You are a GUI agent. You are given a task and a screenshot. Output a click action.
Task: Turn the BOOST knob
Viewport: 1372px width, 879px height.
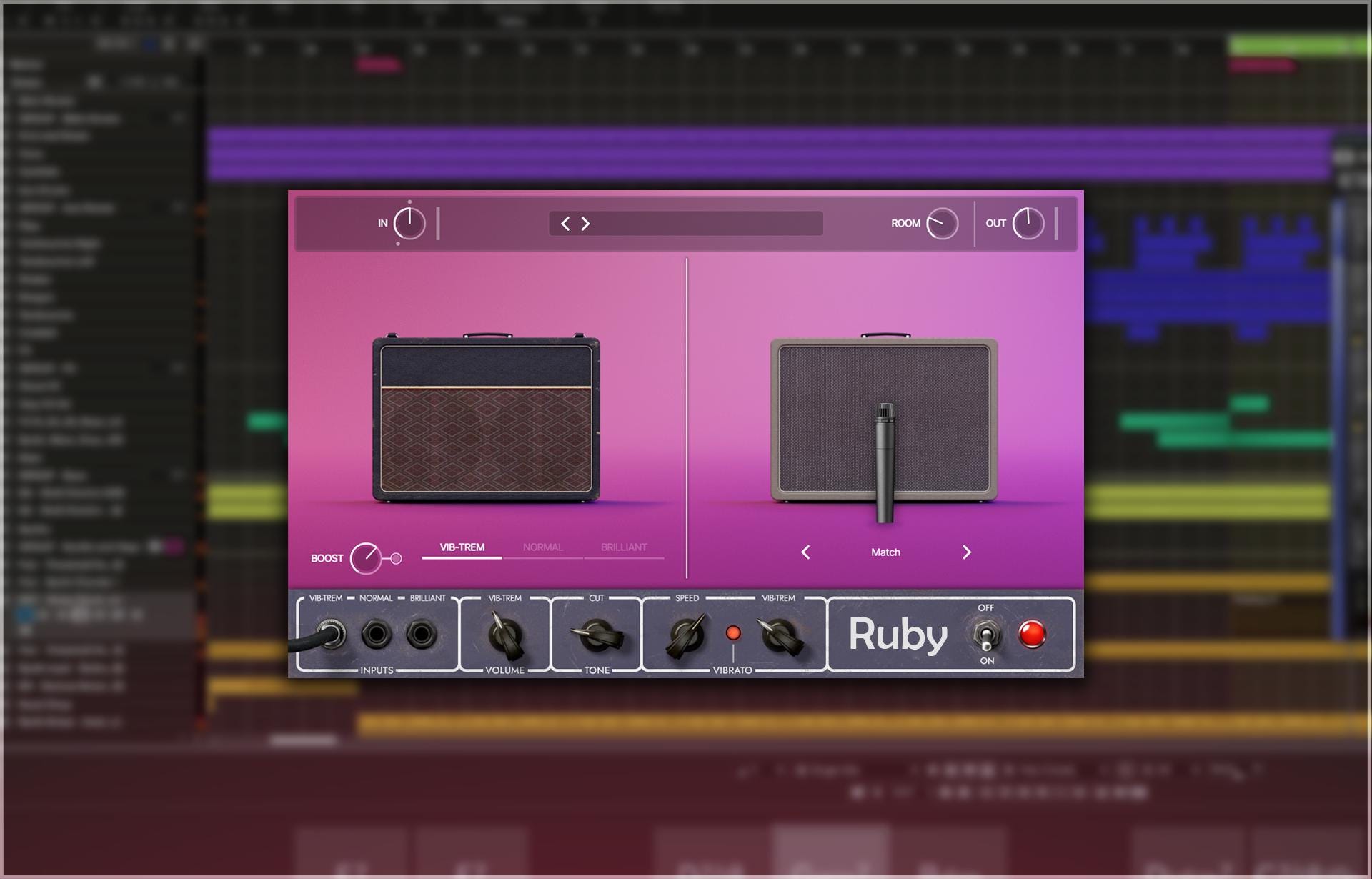[366, 558]
